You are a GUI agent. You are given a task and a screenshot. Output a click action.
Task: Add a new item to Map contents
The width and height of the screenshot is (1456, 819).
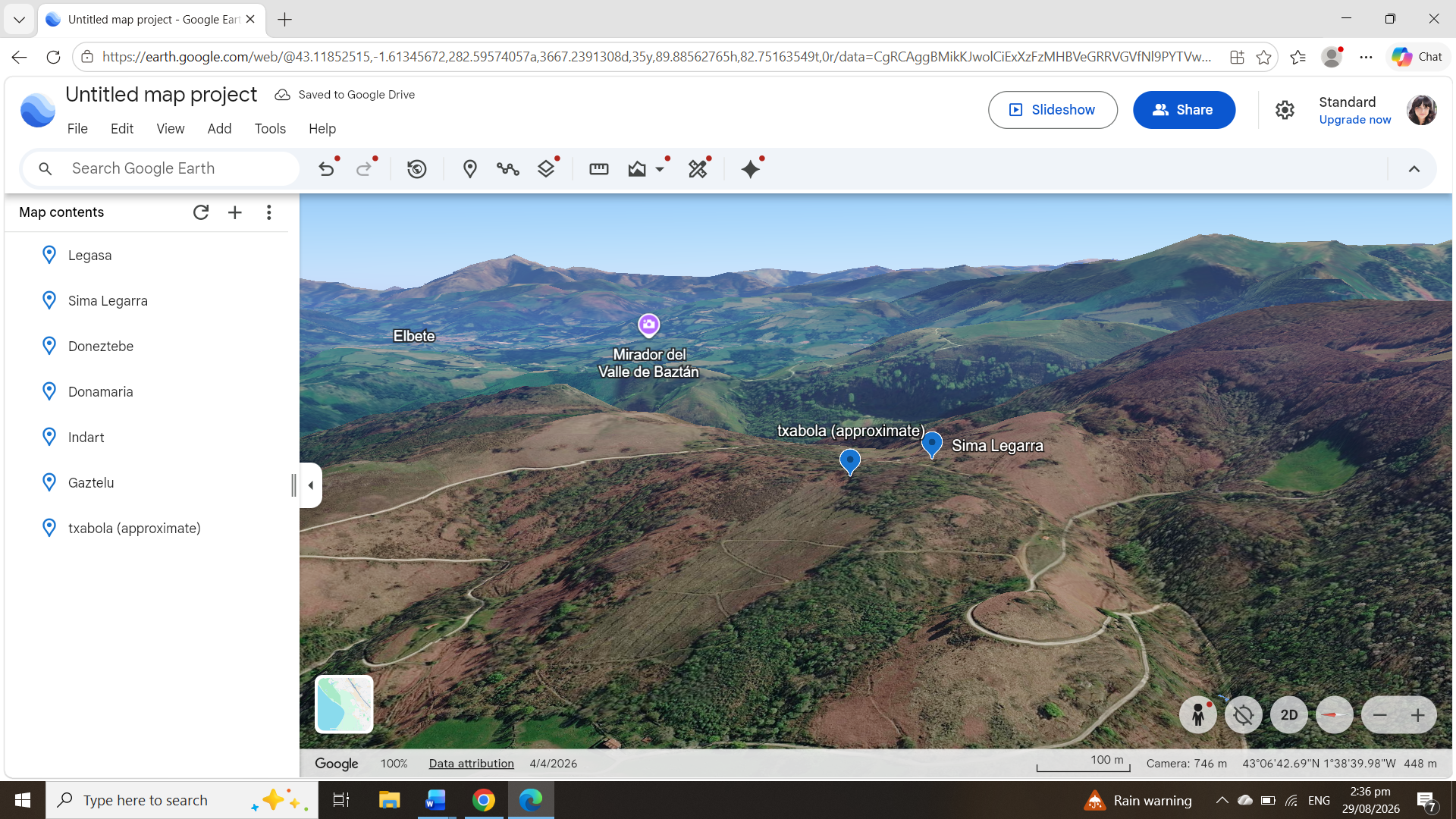point(235,212)
